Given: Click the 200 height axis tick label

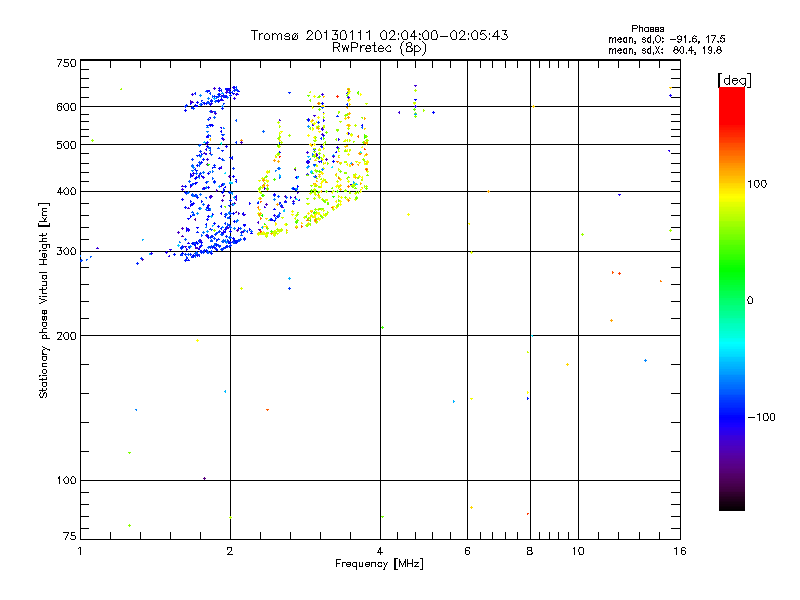Looking at the screenshot, I should tap(66, 336).
